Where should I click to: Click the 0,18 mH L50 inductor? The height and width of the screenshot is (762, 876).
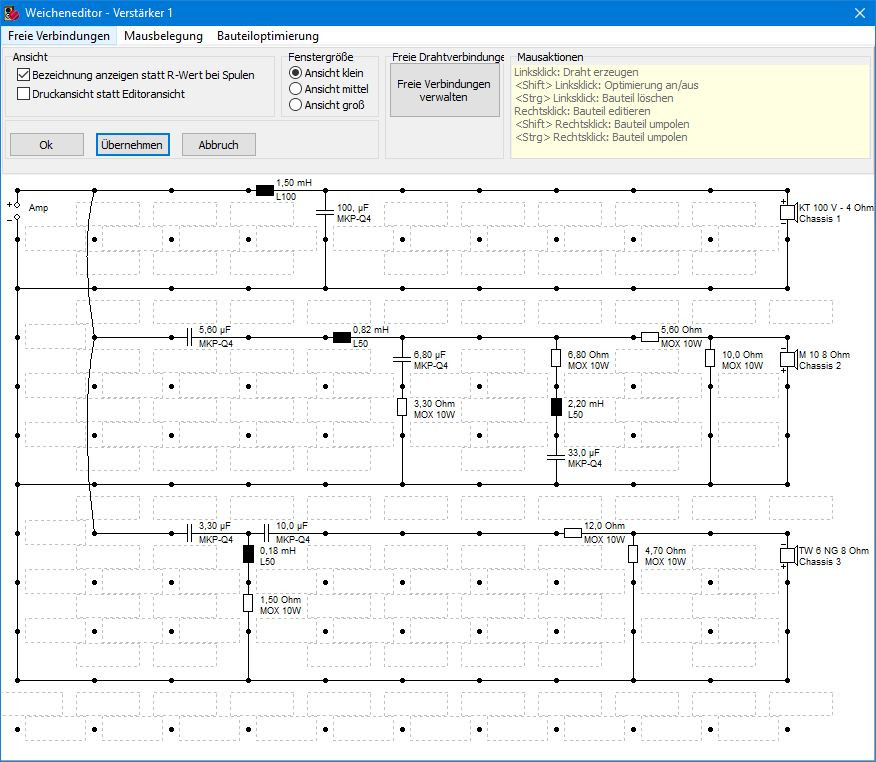(248, 555)
